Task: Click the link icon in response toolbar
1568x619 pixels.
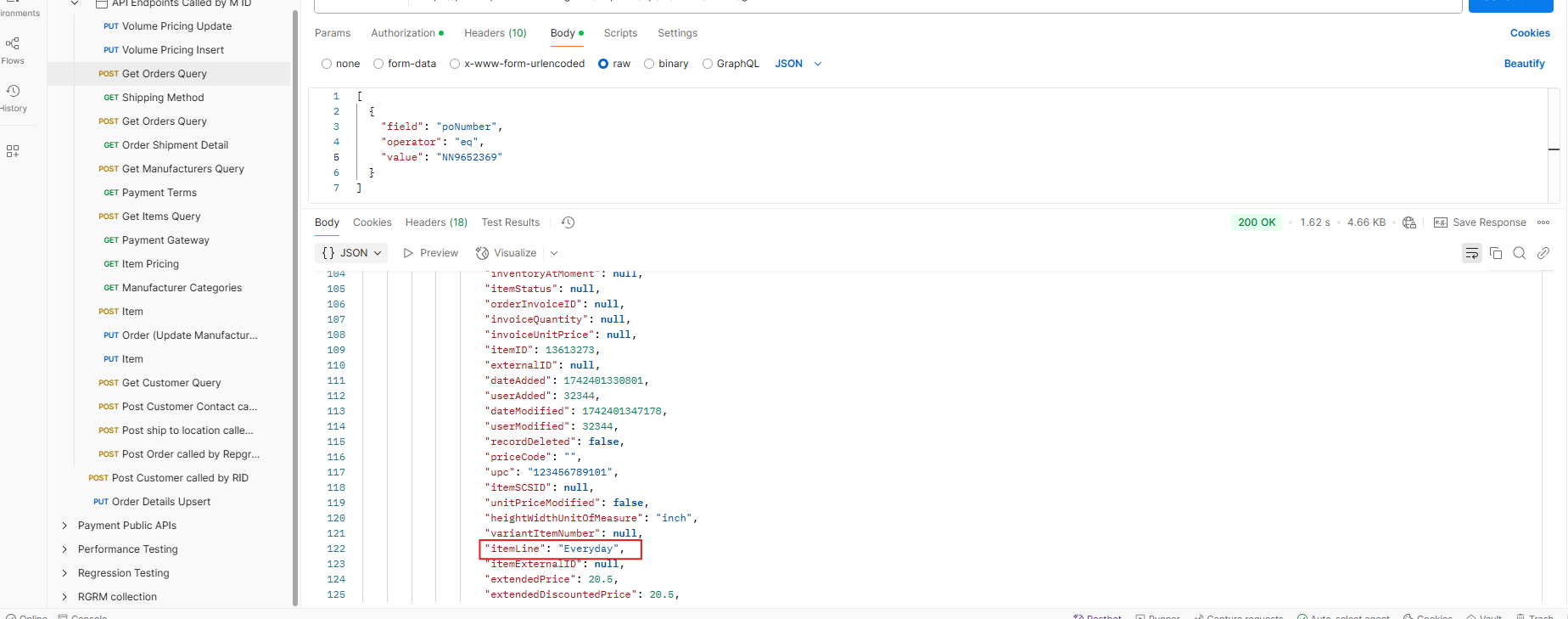Action: [x=1543, y=253]
